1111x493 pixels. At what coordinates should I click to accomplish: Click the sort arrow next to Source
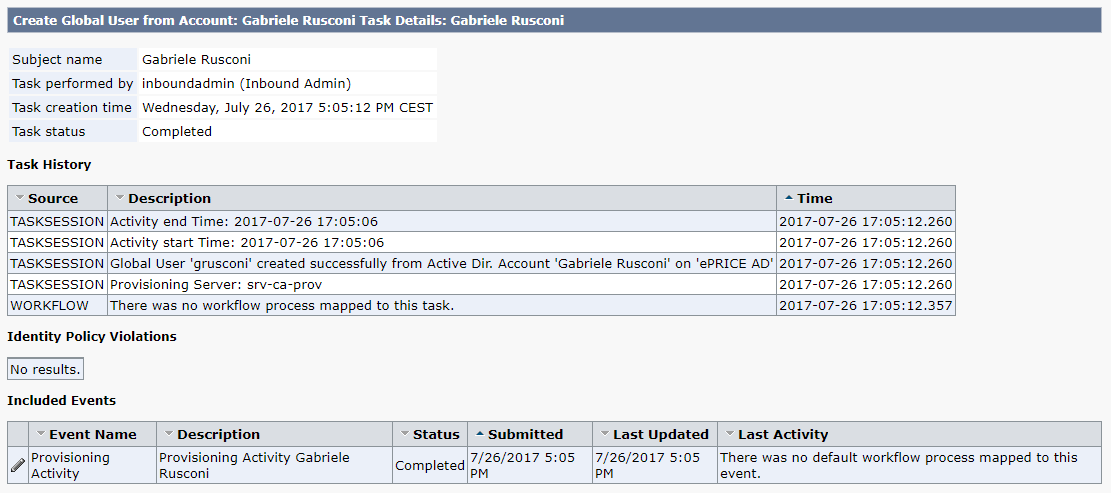click(x=20, y=198)
